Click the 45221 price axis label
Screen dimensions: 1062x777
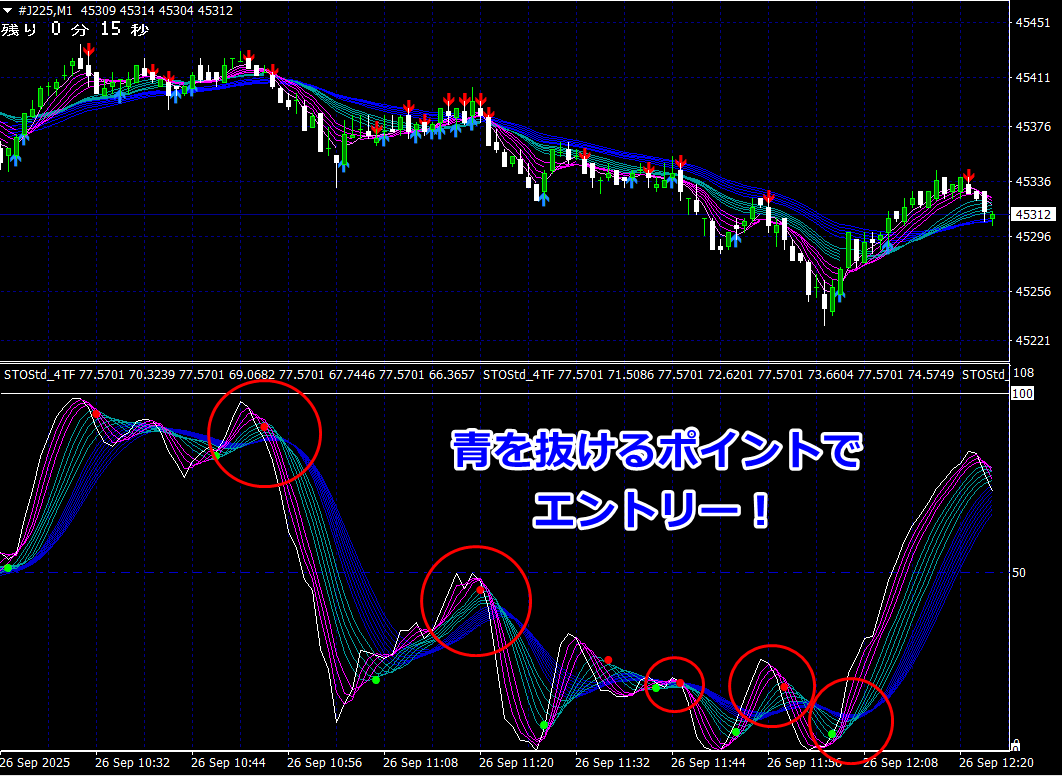tap(1033, 341)
